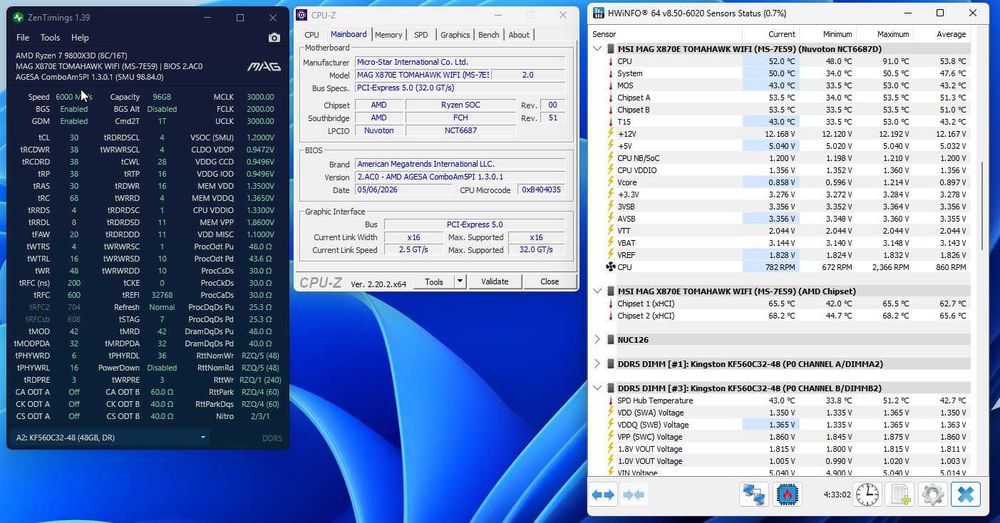
Task: Select the CPU-Z Mainboard tab
Action: (x=348, y=34)
